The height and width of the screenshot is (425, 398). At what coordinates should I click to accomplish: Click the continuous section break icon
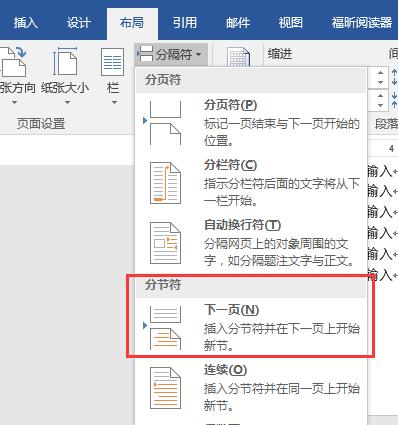[x=165, y=388]
